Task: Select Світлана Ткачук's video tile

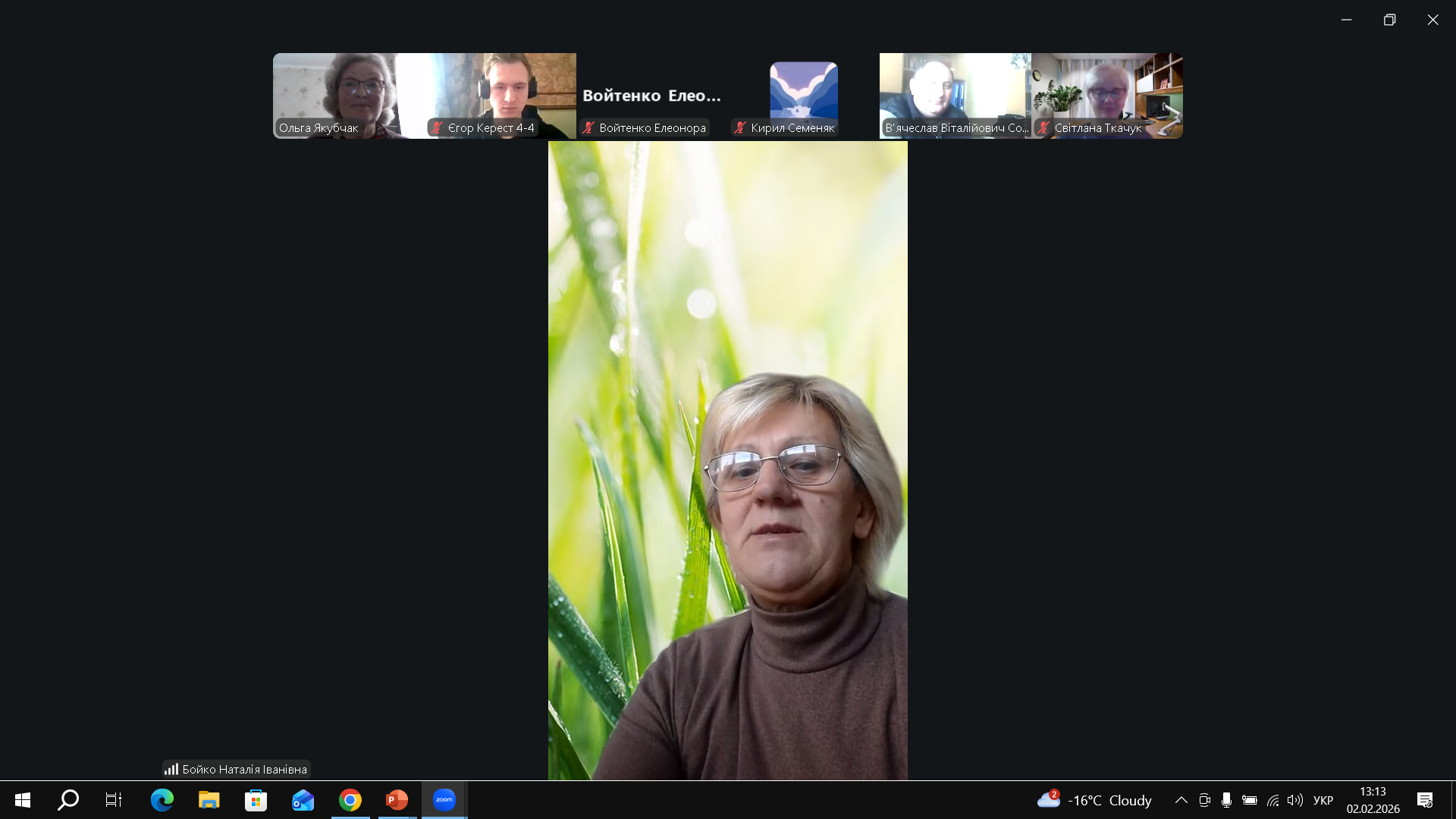Action: coord(1106,91)
